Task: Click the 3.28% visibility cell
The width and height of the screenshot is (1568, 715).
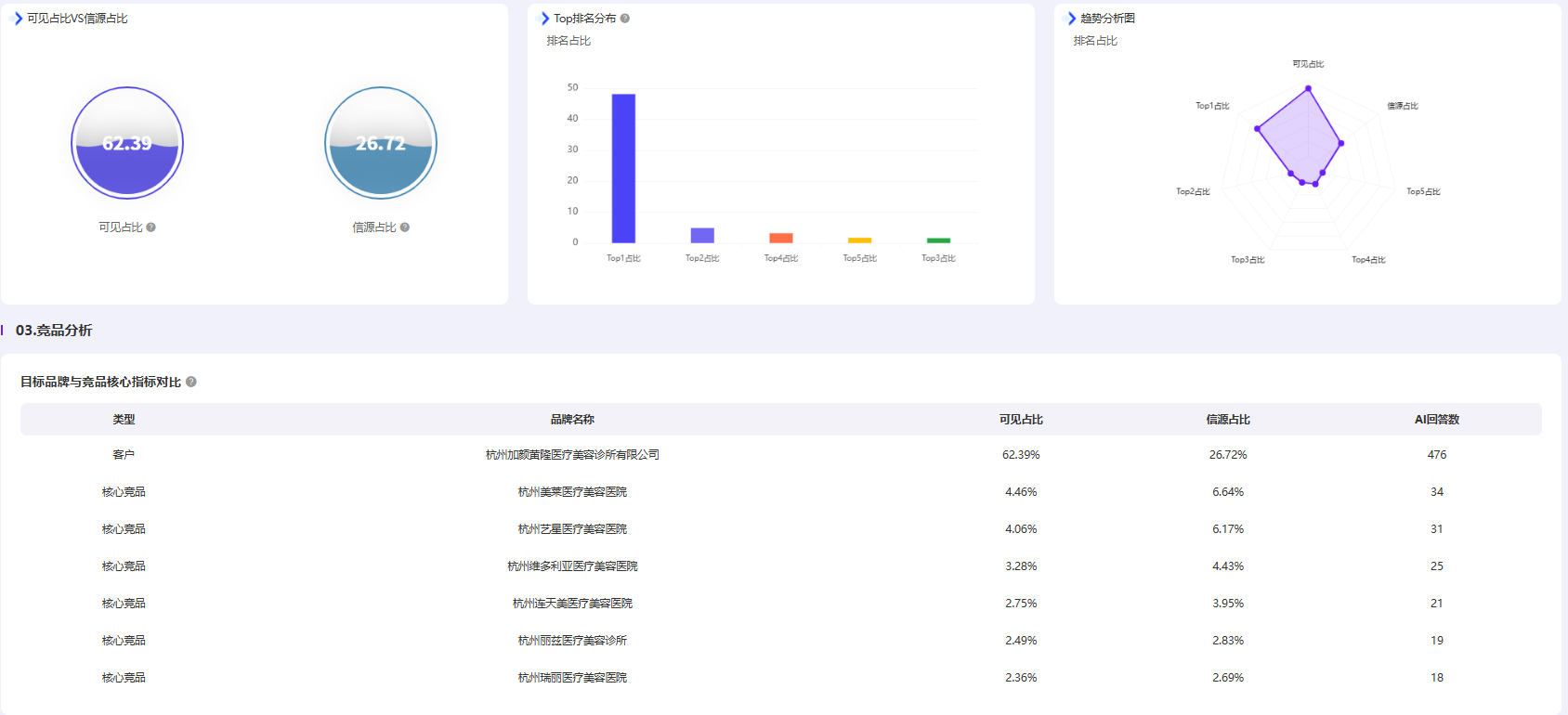Action: 1021,566
